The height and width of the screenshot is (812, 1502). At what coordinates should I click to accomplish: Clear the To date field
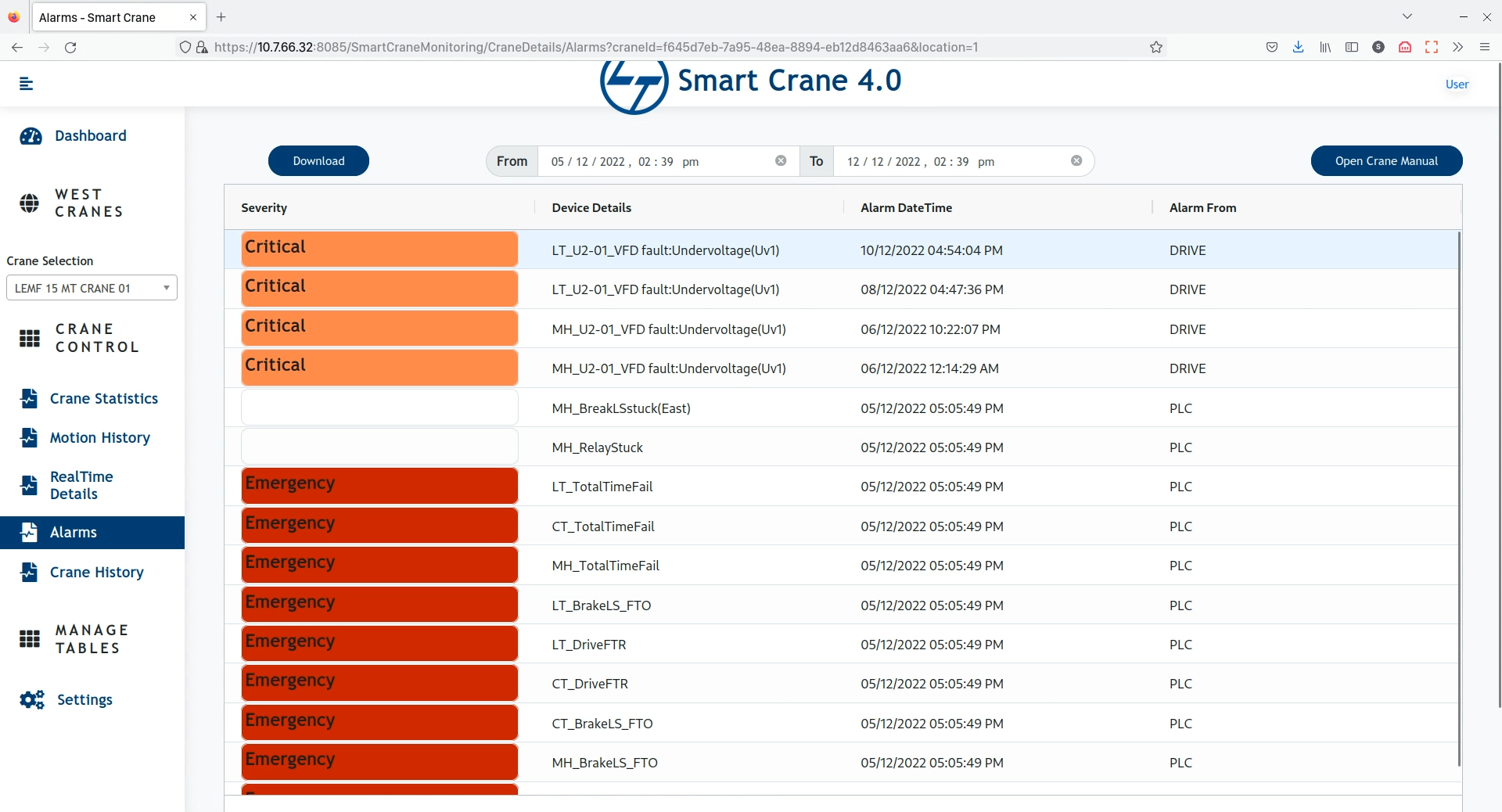click(x=1076, y=161)
